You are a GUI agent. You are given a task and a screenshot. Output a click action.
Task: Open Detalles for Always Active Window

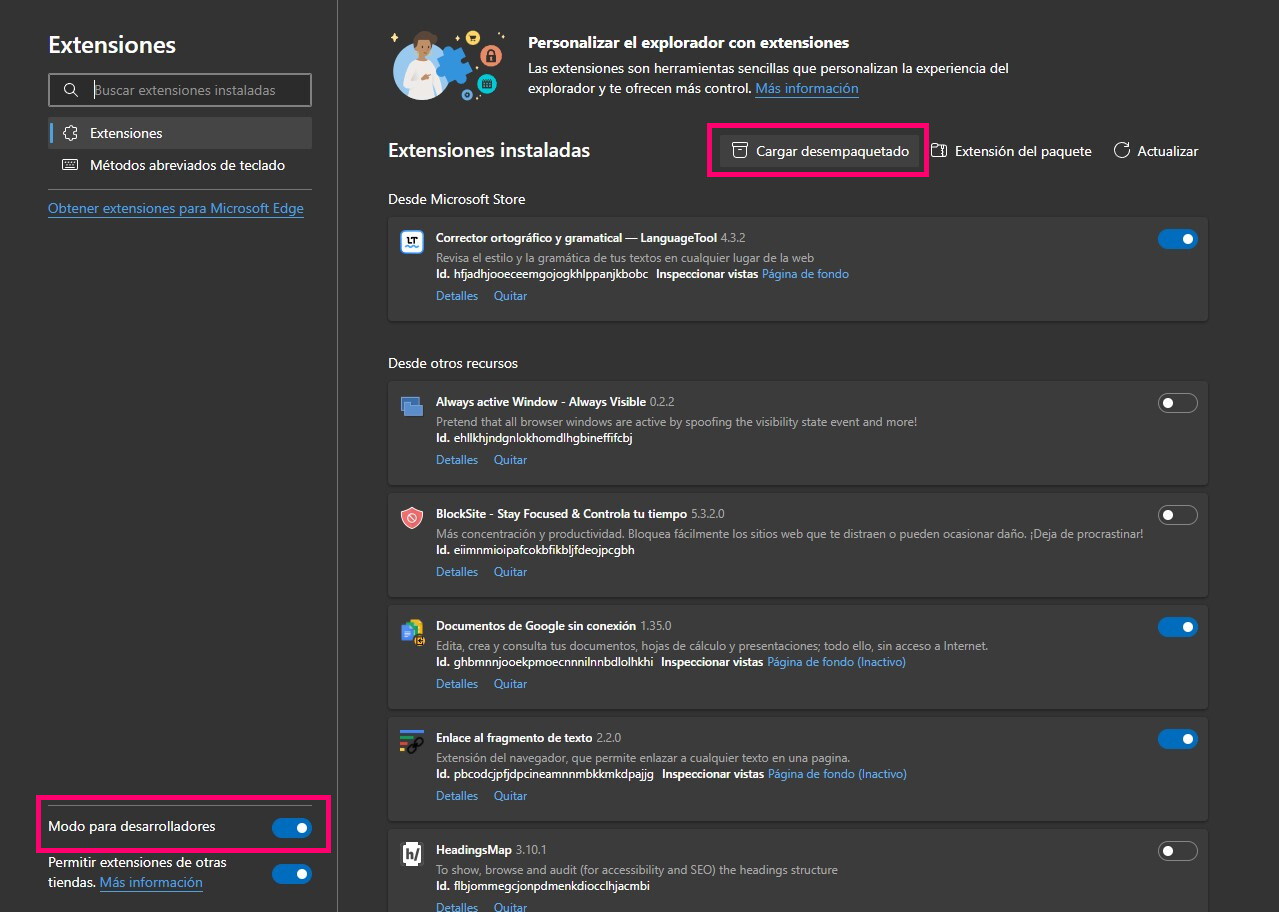point(456,459)
